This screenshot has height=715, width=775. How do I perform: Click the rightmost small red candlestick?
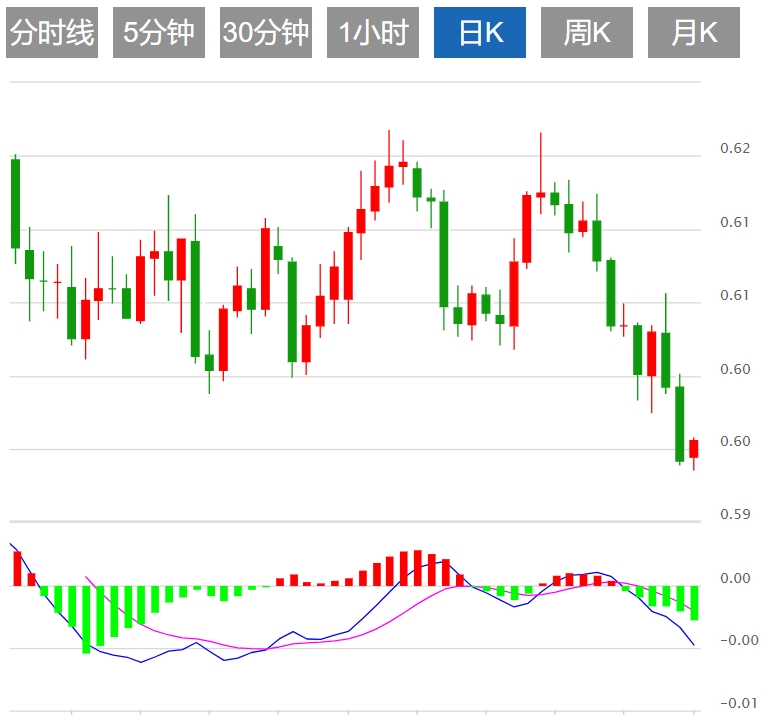[x=693, y=449]
